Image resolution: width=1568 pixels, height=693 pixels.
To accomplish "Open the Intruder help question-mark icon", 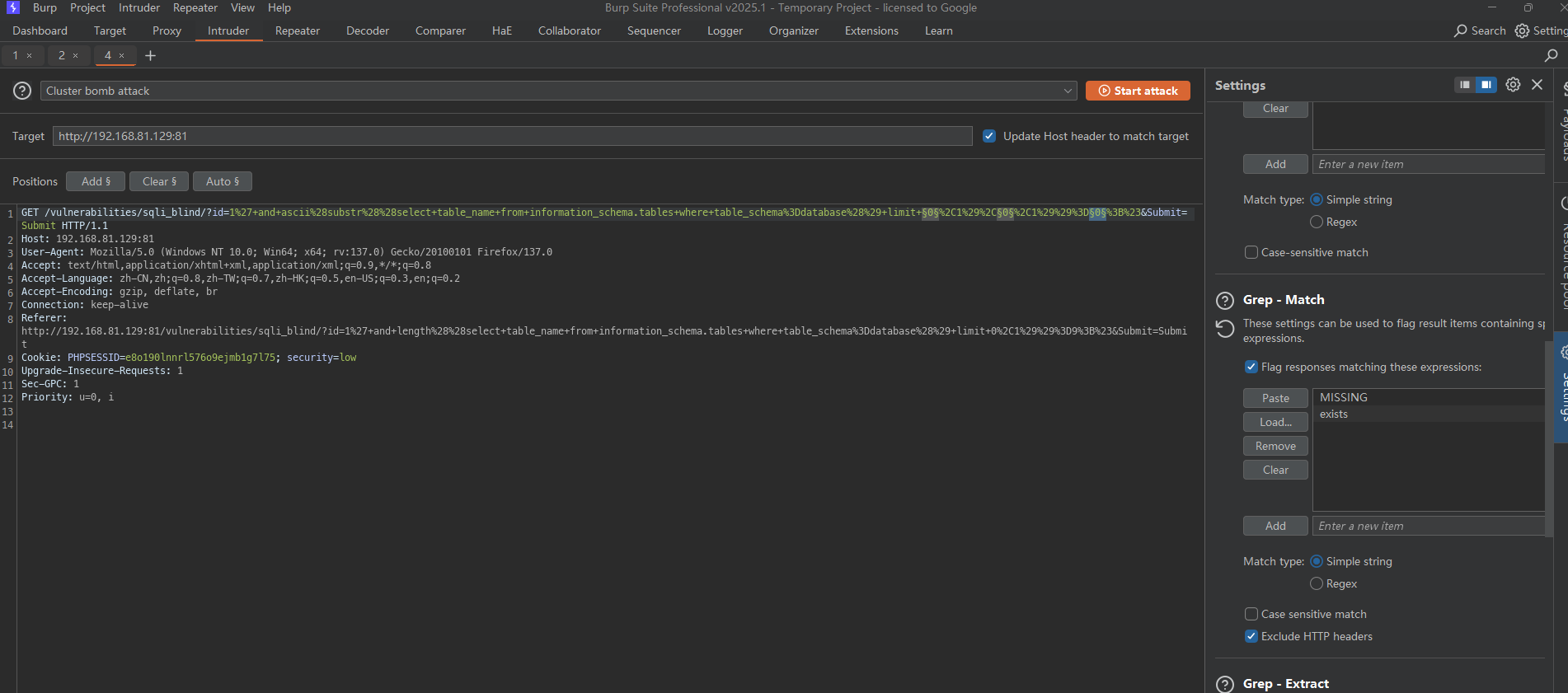I will (x=22, y=91).
